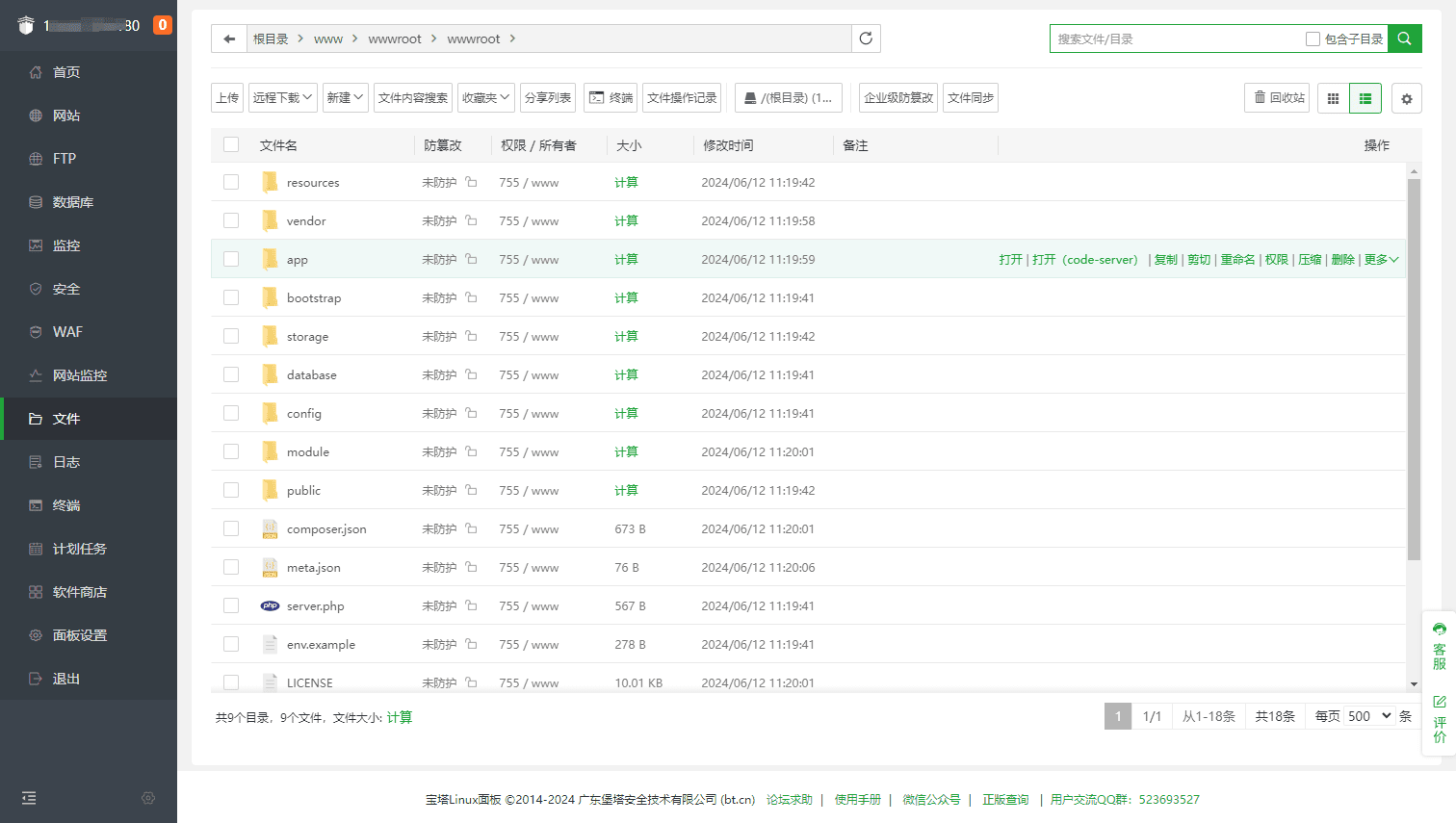The image size is (1456, 823).
Task: Switch to list view mode
Action: pos(1365,97)
